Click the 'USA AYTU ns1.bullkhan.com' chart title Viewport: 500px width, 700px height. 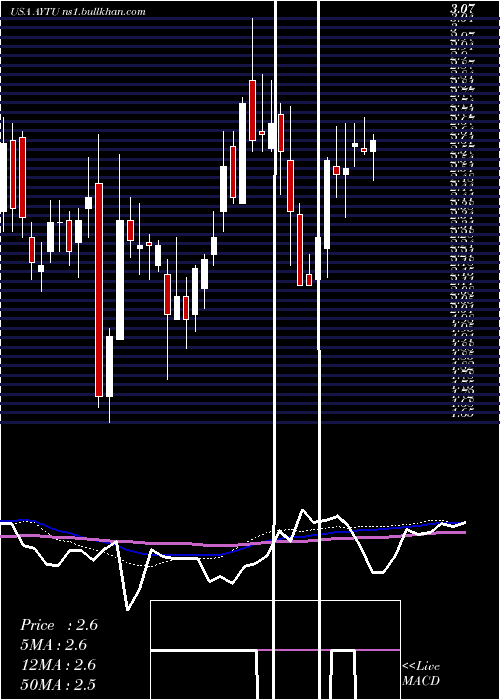coord(79,12)
